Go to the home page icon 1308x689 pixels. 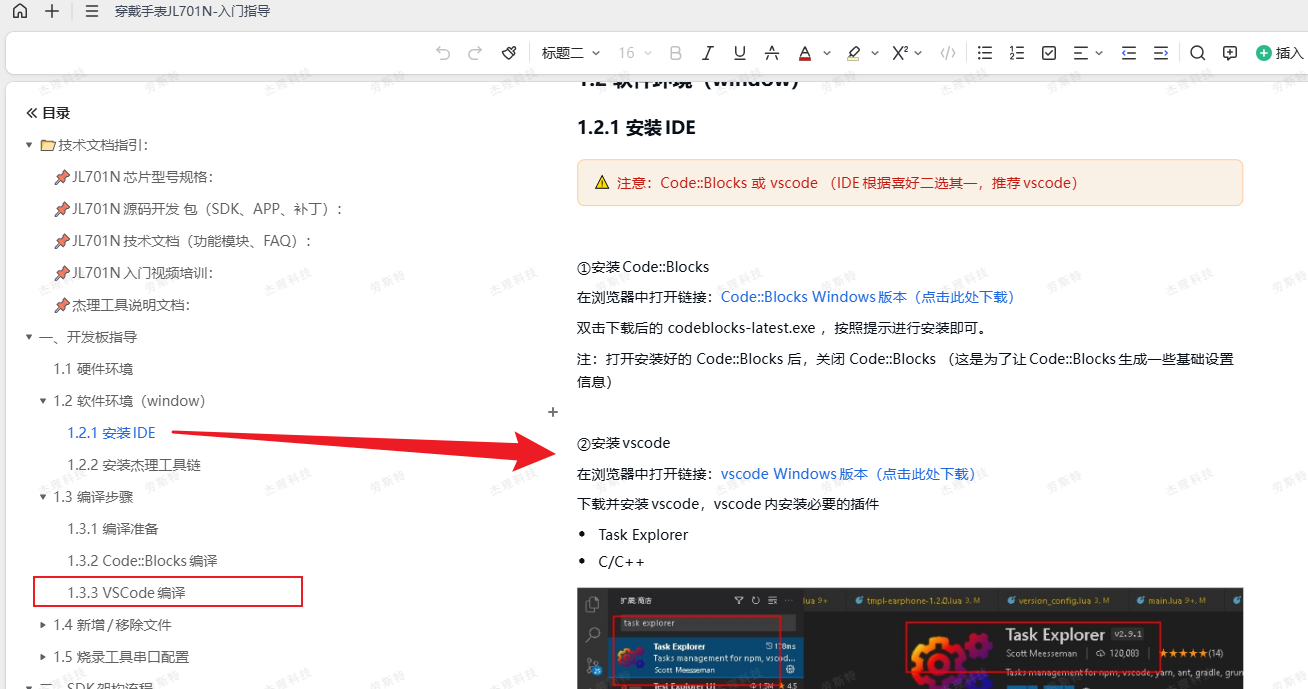tap(20, 12)
